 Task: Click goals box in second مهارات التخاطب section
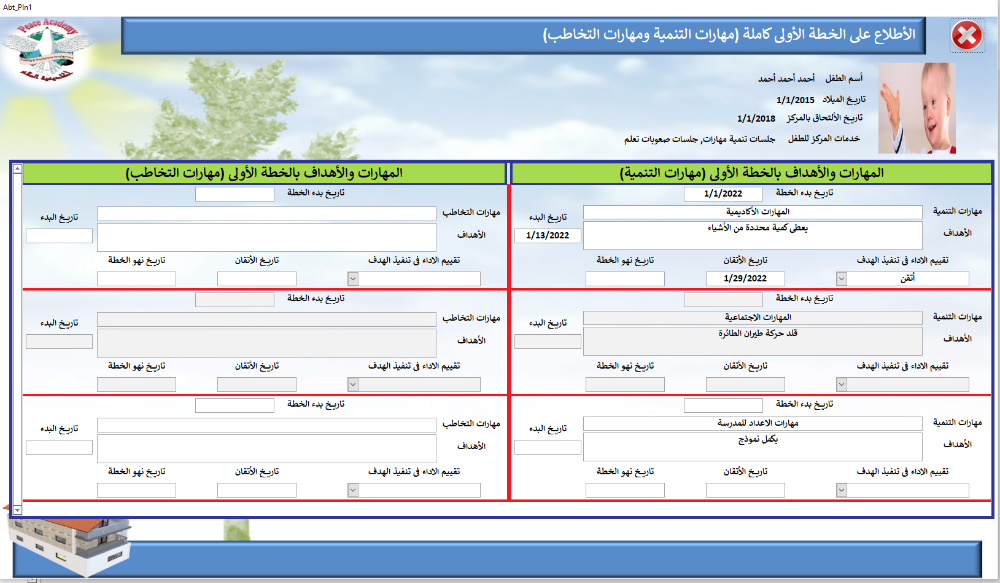tap(267, 343)
